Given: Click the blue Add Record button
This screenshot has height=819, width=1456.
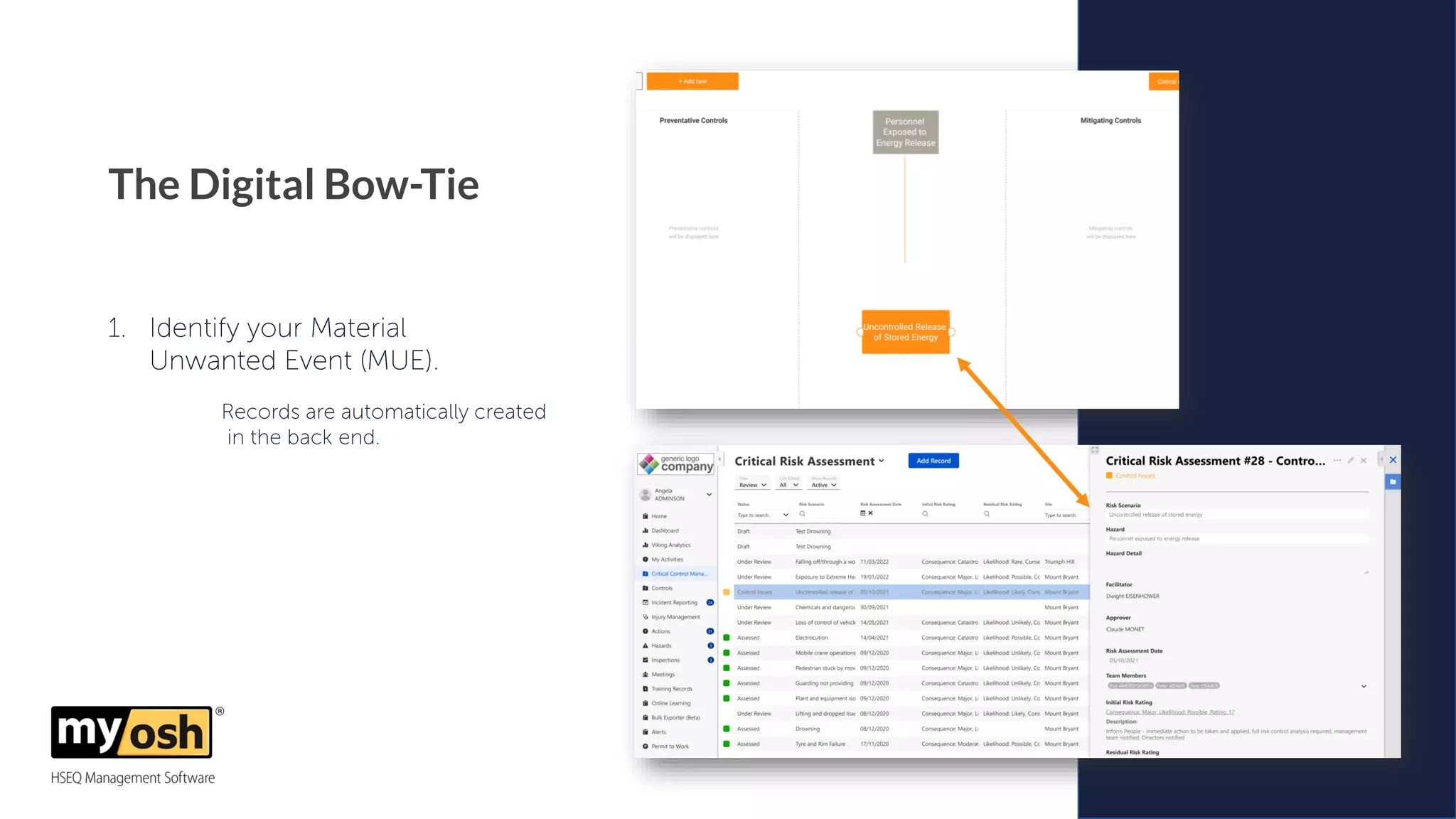Looking at the screenshot, I should pos(933,461).
